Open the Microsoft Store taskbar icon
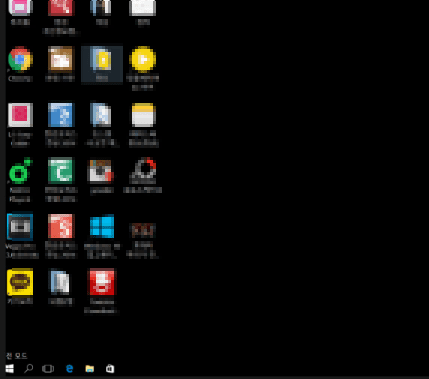This screenshot has width=429, height=379. (x=110, y=369)
